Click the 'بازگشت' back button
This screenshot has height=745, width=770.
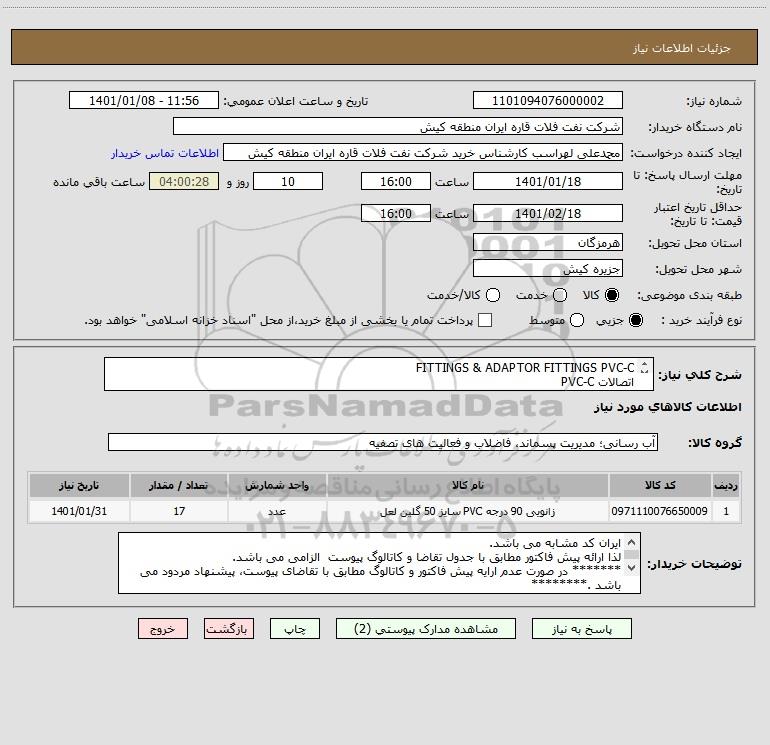point(229,629)
